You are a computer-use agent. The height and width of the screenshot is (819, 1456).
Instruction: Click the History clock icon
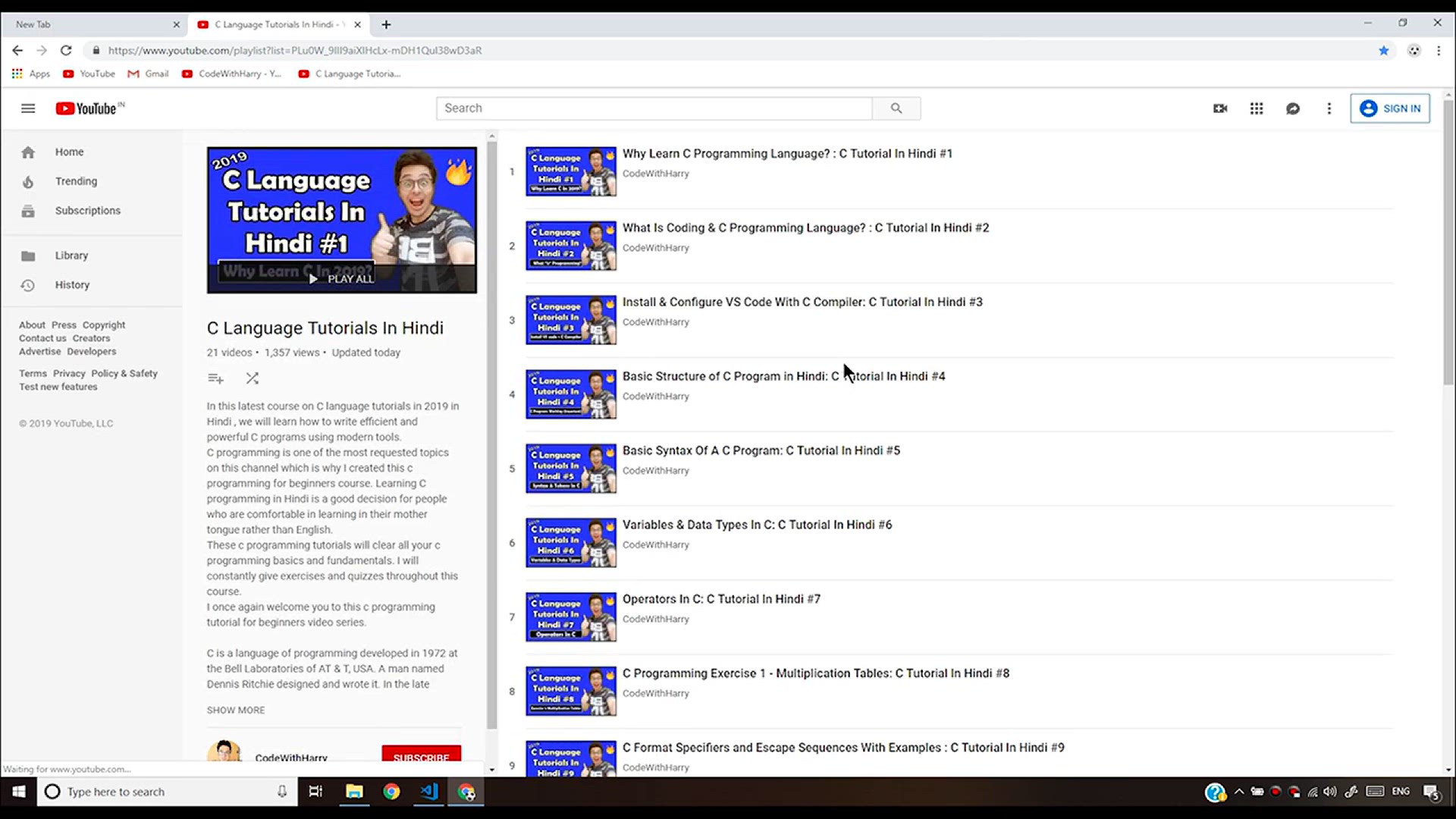pos(28,285)
